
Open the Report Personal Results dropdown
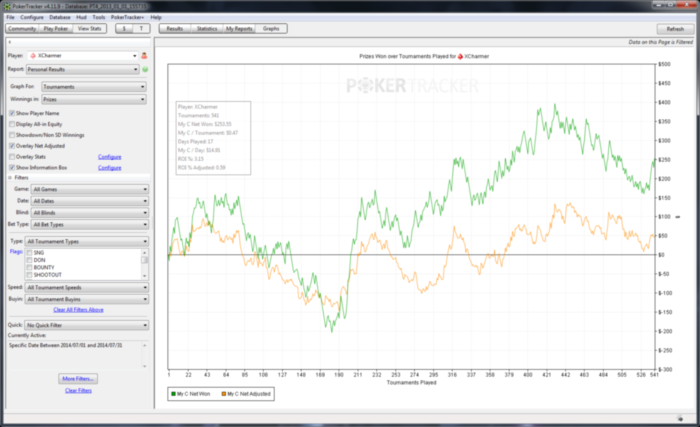[x=83, y=70]
